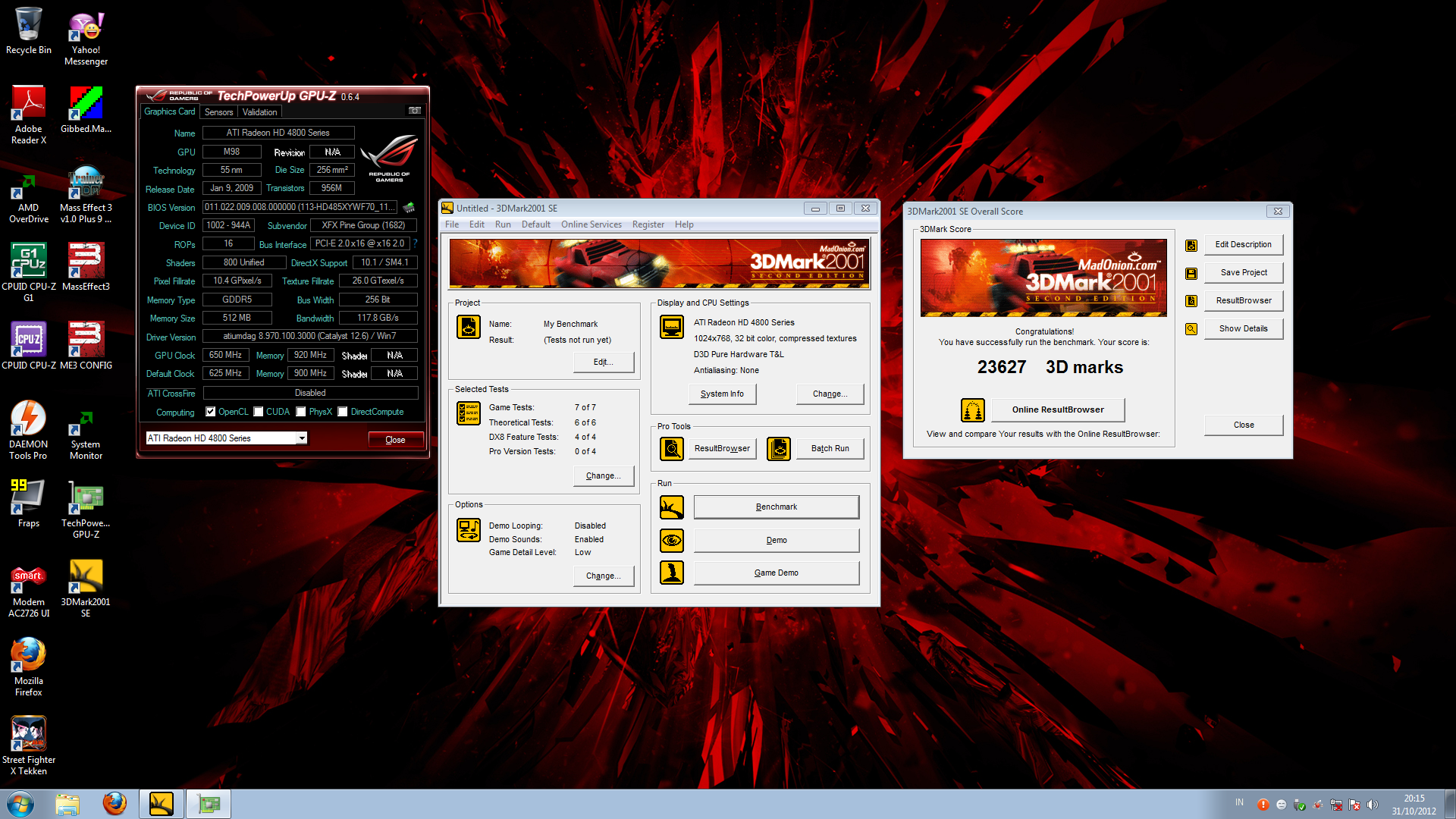1456x819 pixels.
Task: Click the Bus Interface question mark
Action: point(415,243)
